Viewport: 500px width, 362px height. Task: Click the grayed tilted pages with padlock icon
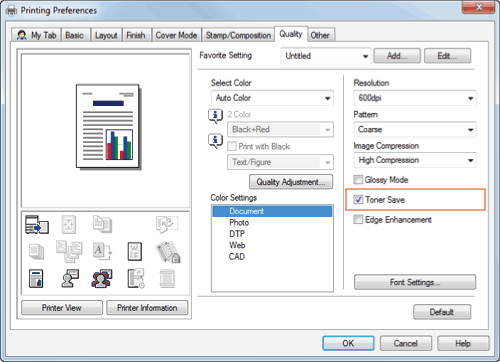168,252
